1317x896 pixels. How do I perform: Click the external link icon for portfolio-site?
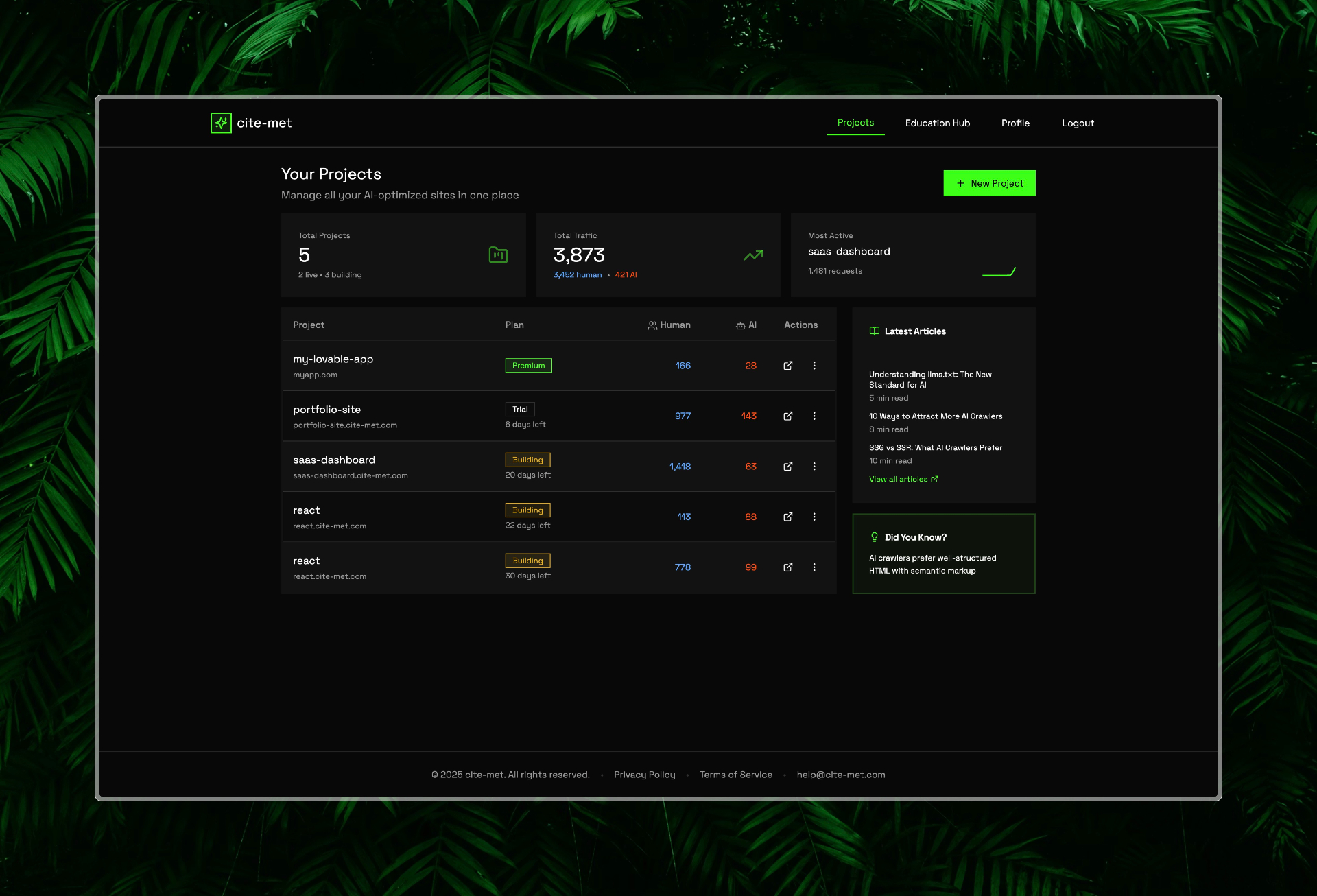(x=787, y=416)
